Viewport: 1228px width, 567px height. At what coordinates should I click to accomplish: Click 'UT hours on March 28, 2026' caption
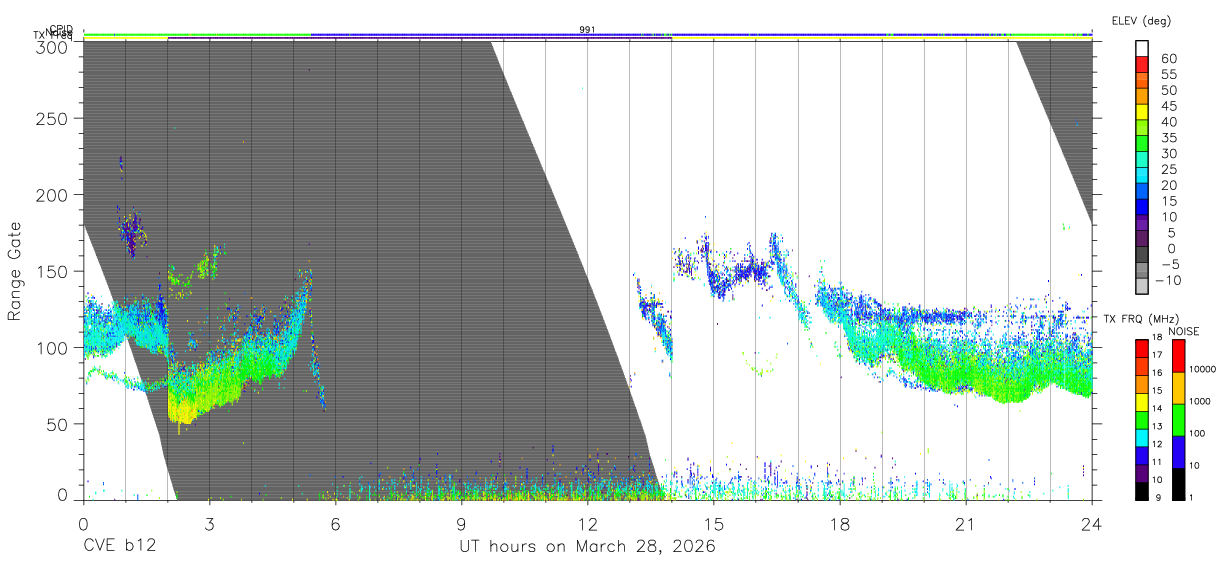coord(587,547)
